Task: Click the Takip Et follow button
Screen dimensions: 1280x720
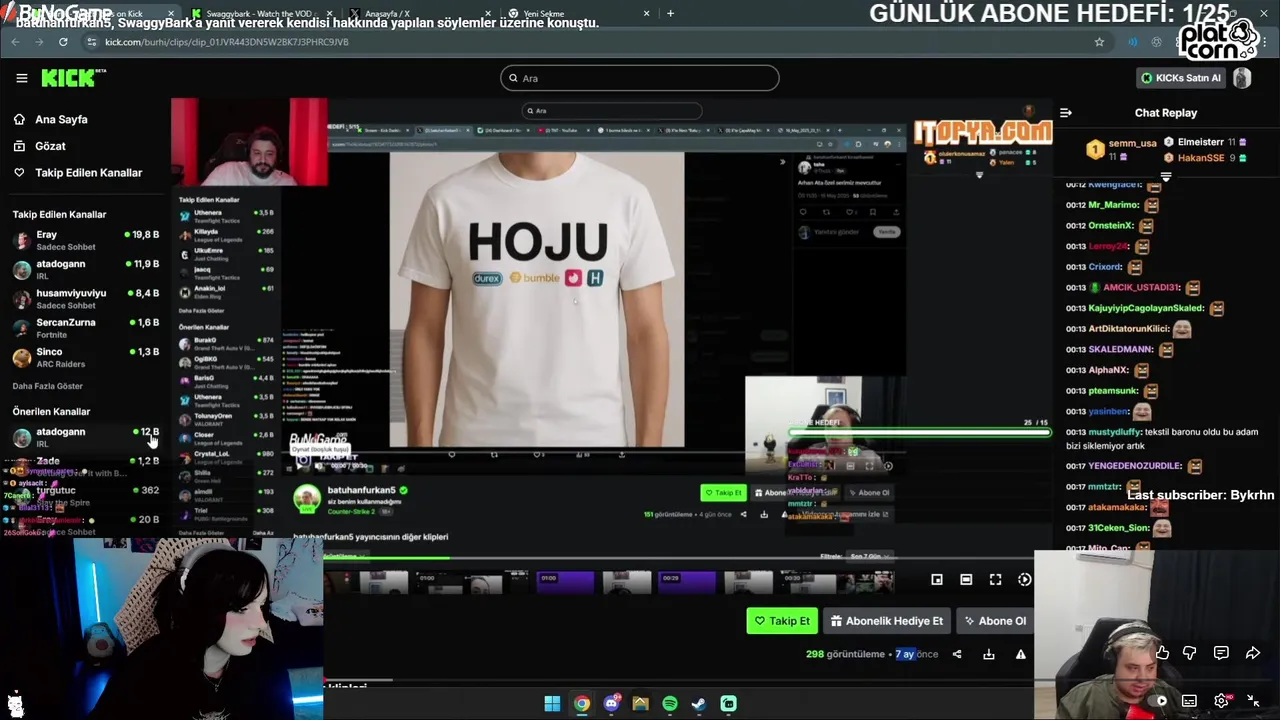Action: point(781,621)
